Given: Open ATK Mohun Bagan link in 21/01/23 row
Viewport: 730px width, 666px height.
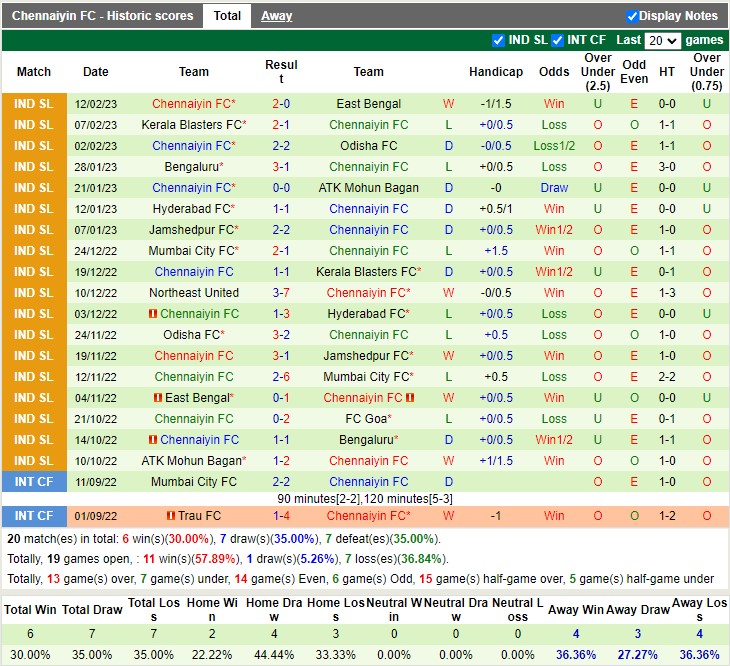Looking at the screenshot, I should pyautogui.click(x=368, y=188).
